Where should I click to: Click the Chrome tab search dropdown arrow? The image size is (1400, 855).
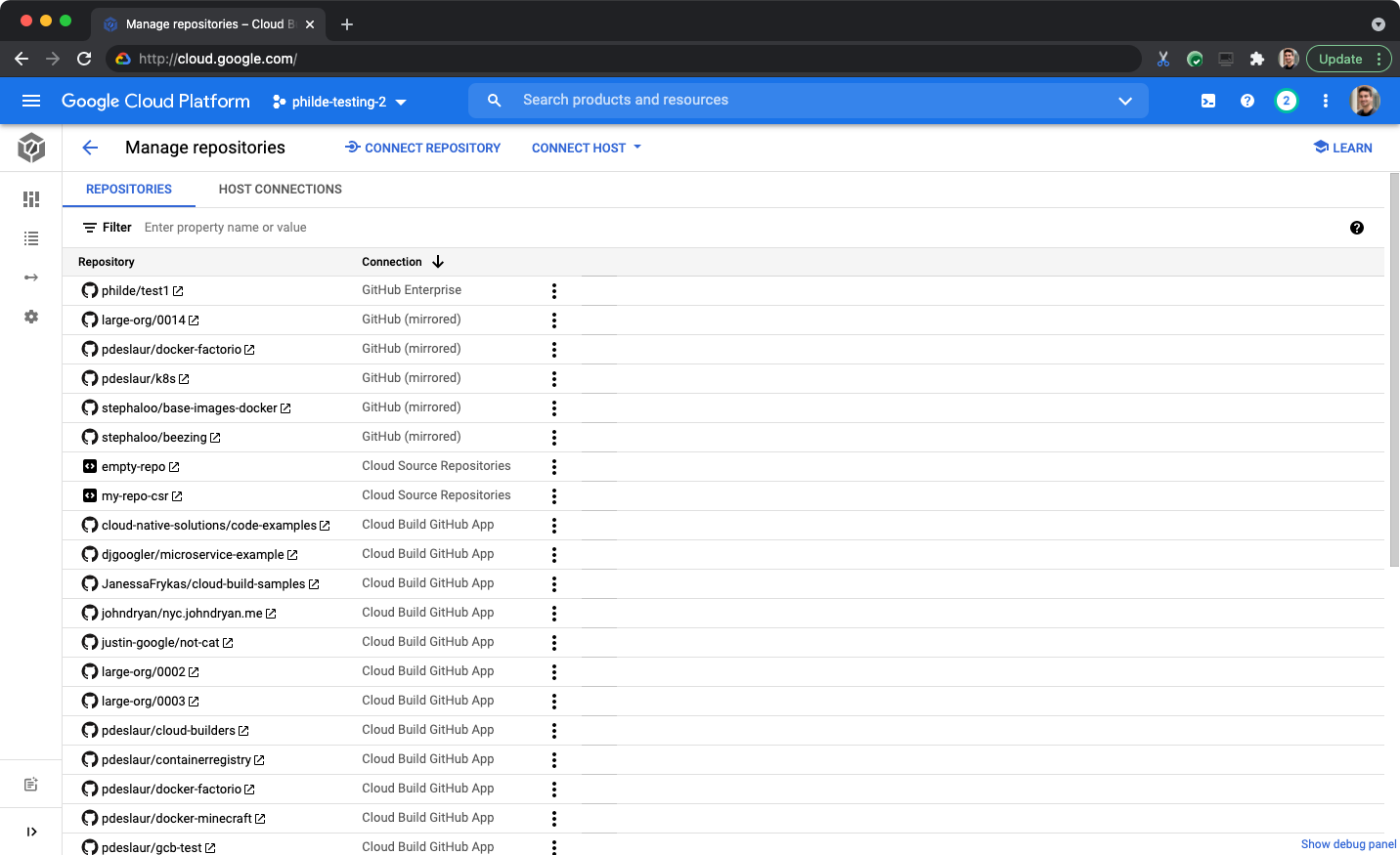point(1378,24)
